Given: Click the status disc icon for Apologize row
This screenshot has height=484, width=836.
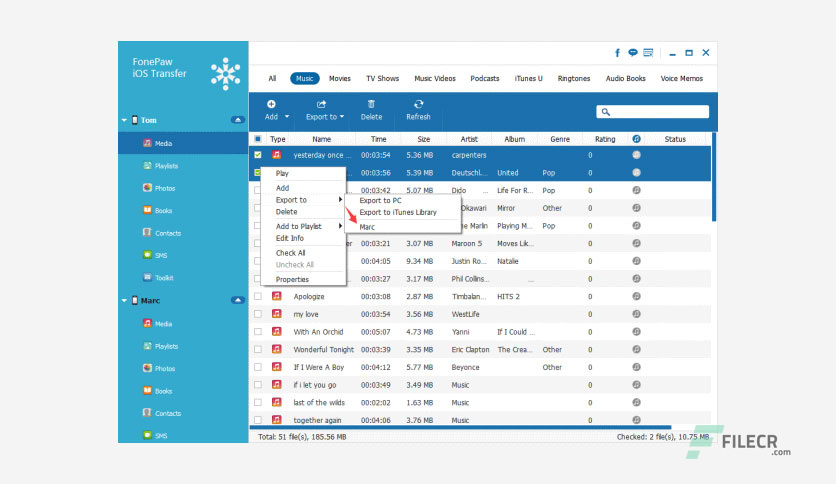Looking at the screenshot, I should tap(636, 296).
